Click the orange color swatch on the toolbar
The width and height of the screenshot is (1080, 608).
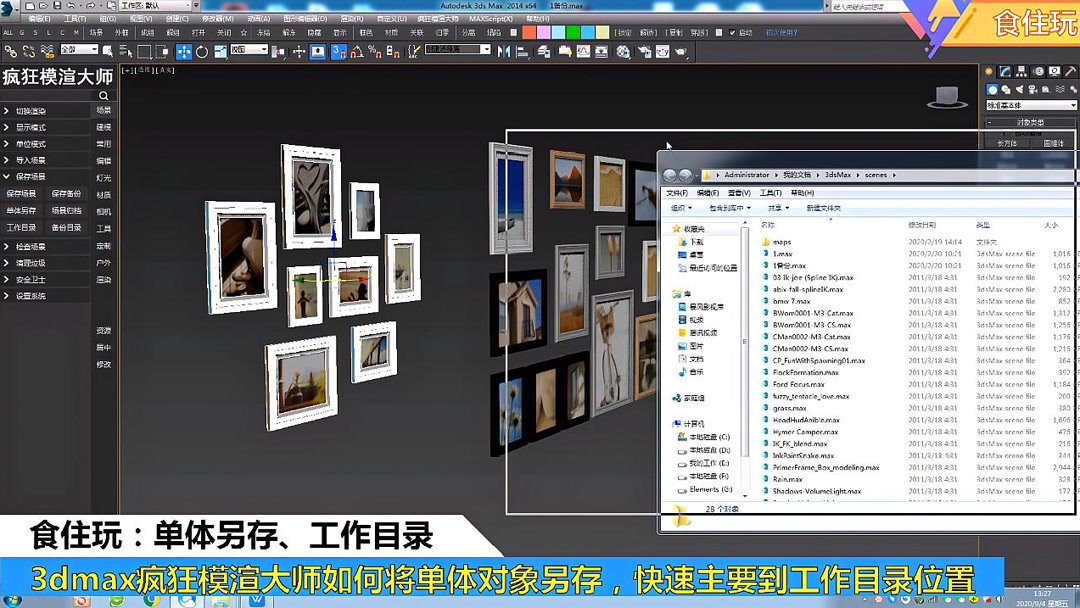pos(529,32)
